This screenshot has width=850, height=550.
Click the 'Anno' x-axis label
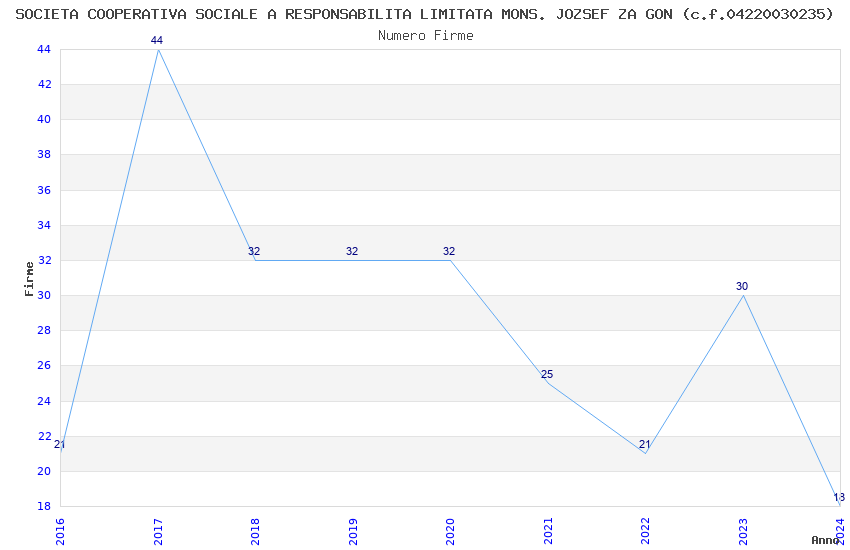click(x=825, y=540)
